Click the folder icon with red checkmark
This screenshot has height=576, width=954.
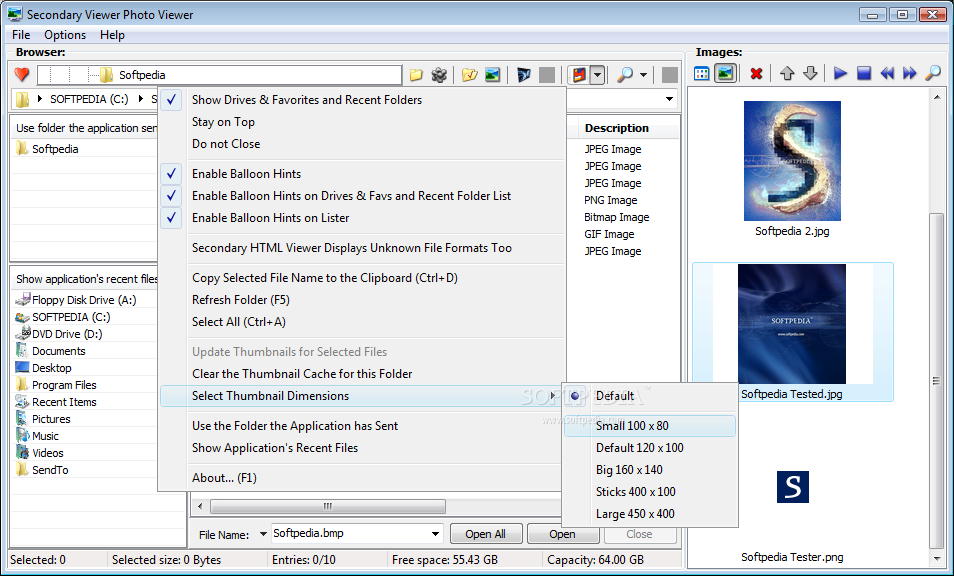point(469,75)
